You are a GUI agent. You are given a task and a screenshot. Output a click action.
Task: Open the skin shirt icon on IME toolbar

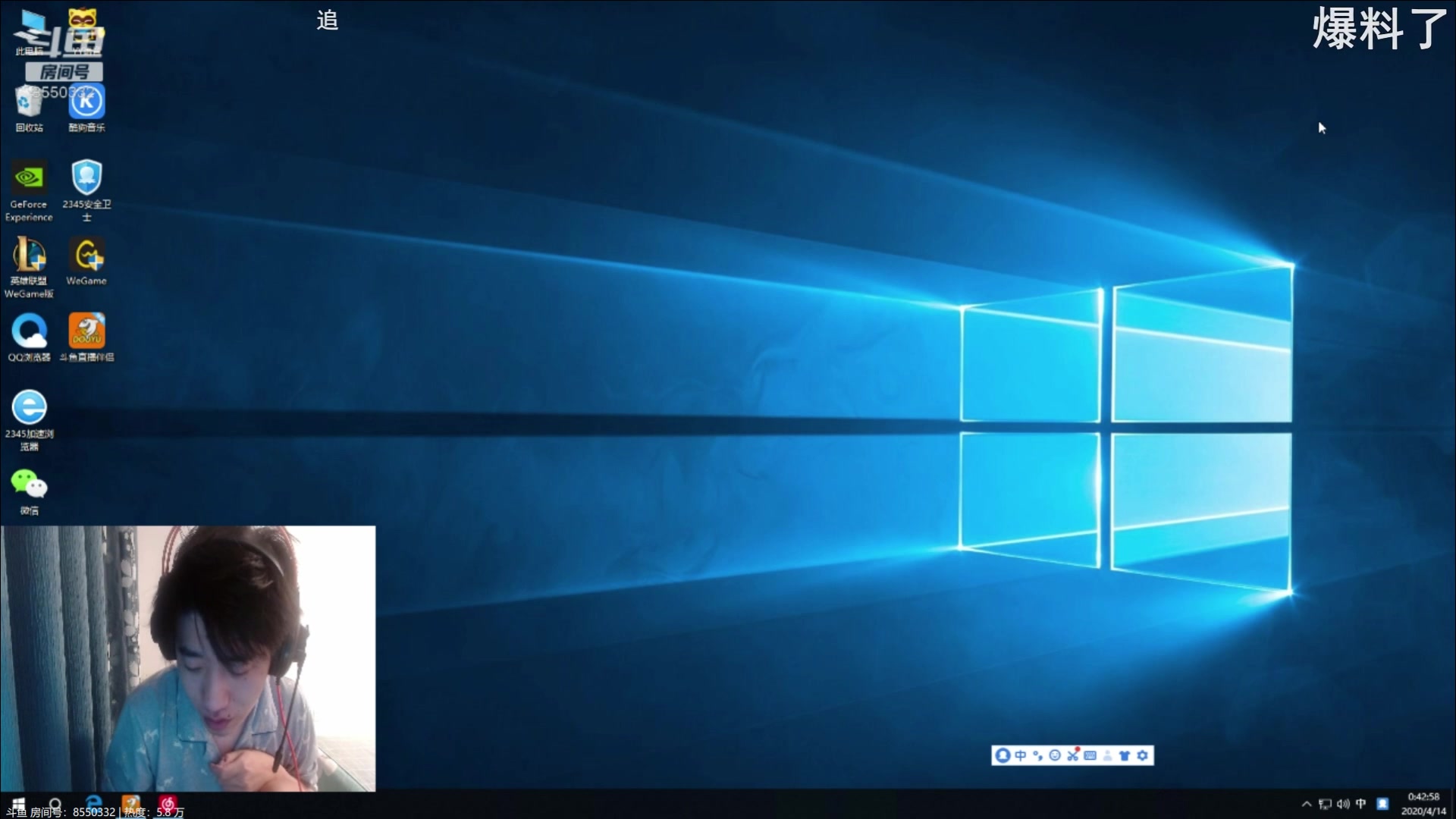pyautogui.click(x=1125, y=755)
